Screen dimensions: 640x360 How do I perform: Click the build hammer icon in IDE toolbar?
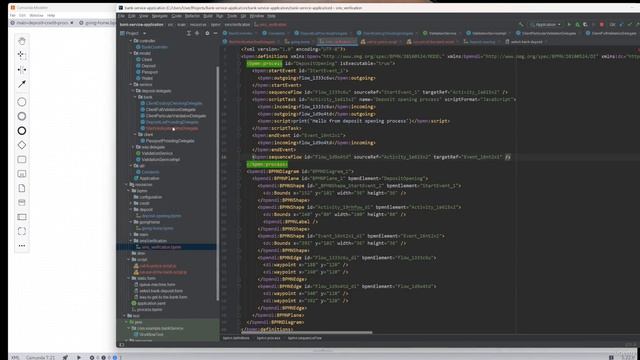pos(521,24)
